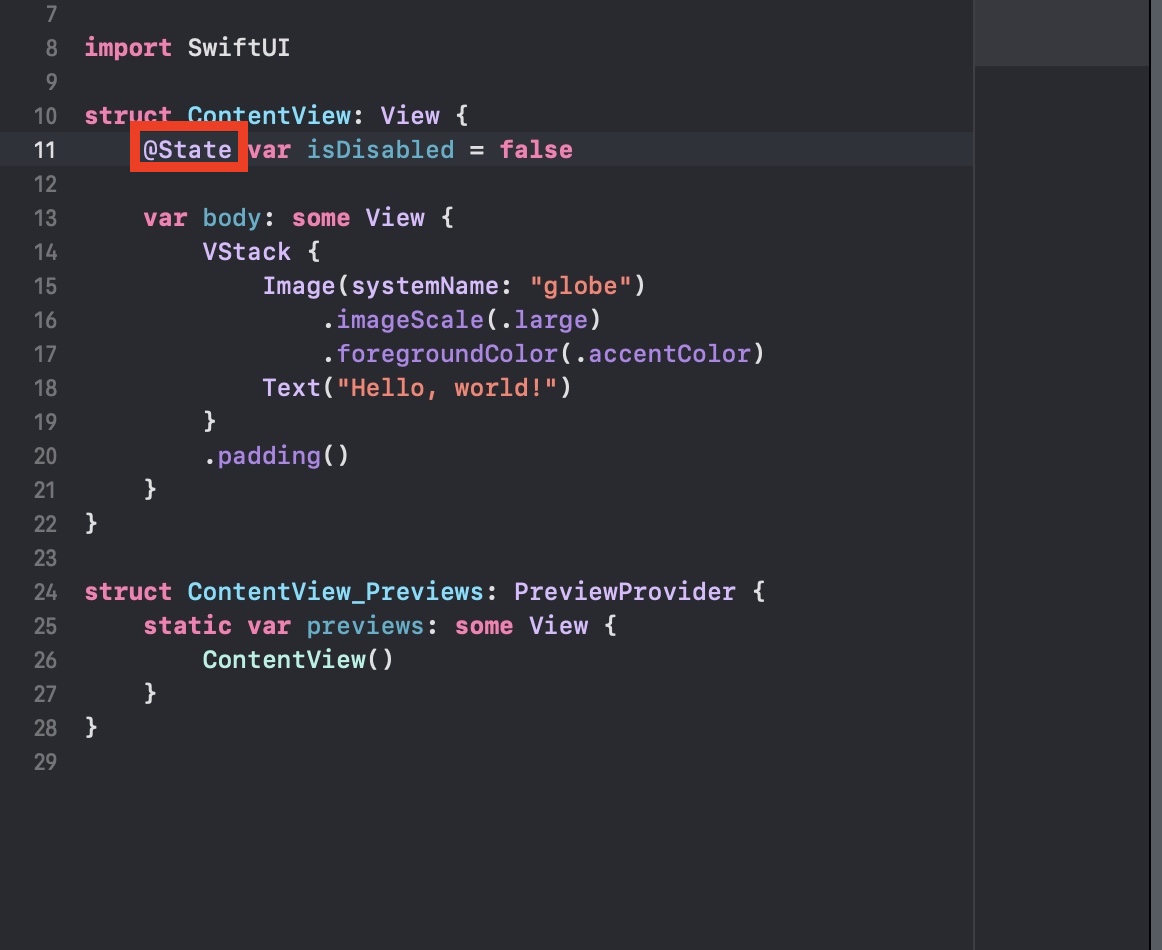1162x950 pixels.
Task: Click the isDisabled variable name
Action: click(x=380, y=150)
